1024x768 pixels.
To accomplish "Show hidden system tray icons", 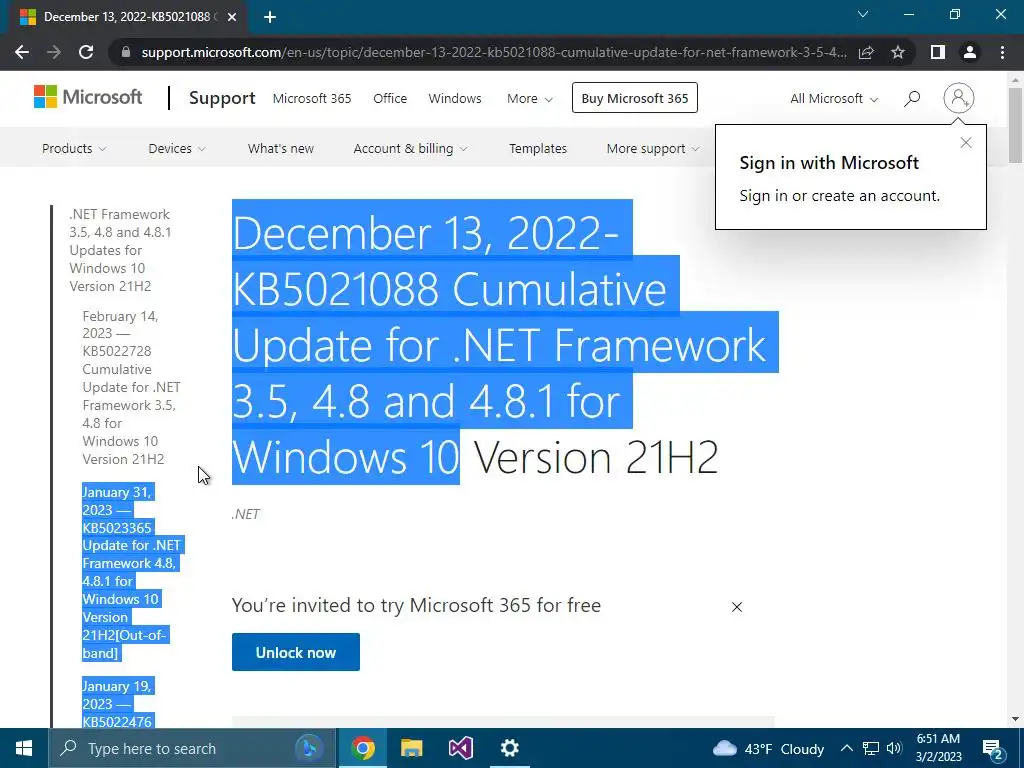I will pos(846,748).
